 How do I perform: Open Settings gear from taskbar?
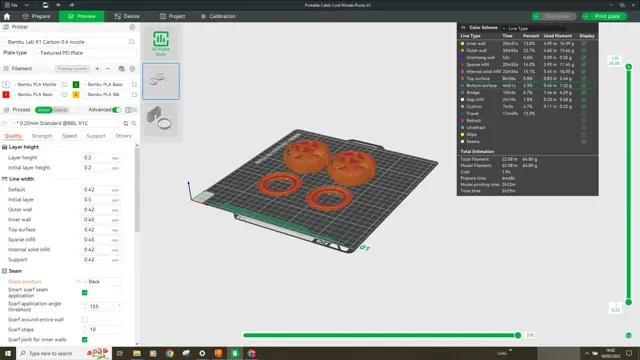point(202,353)
